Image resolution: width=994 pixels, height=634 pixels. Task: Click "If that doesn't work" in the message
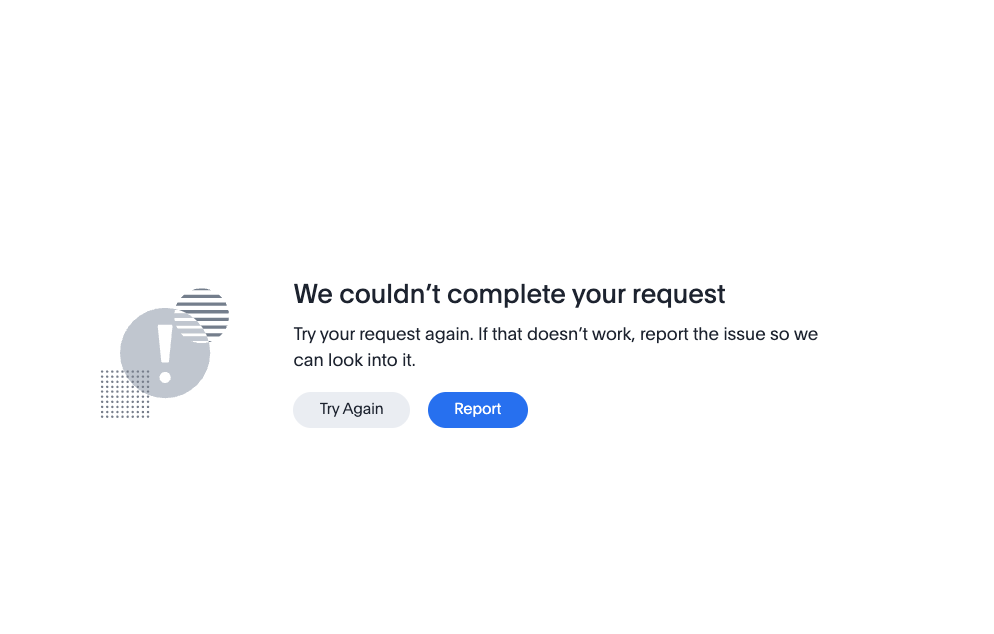point(555,334)
